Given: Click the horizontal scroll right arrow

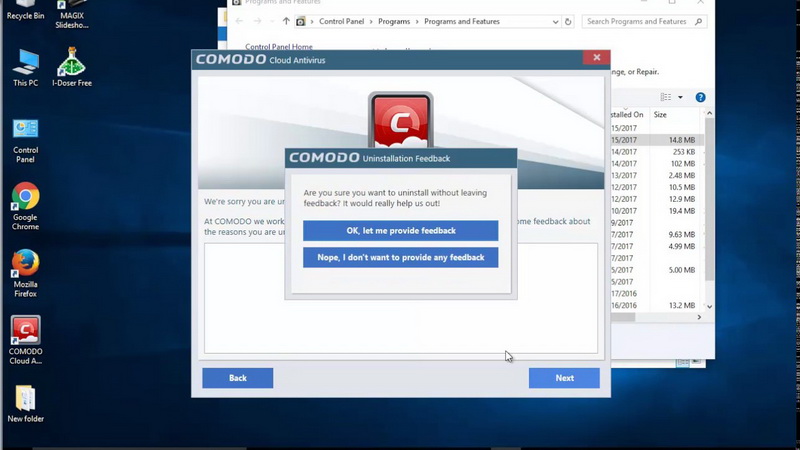Looking at the screenshot, I should click(699, 317).
